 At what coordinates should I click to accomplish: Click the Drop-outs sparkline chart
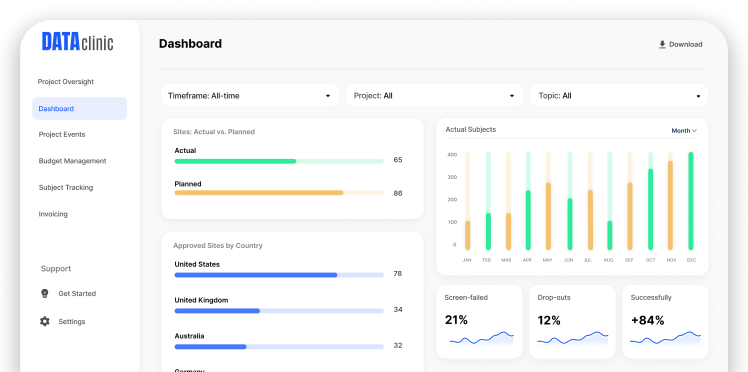[572, 338]
